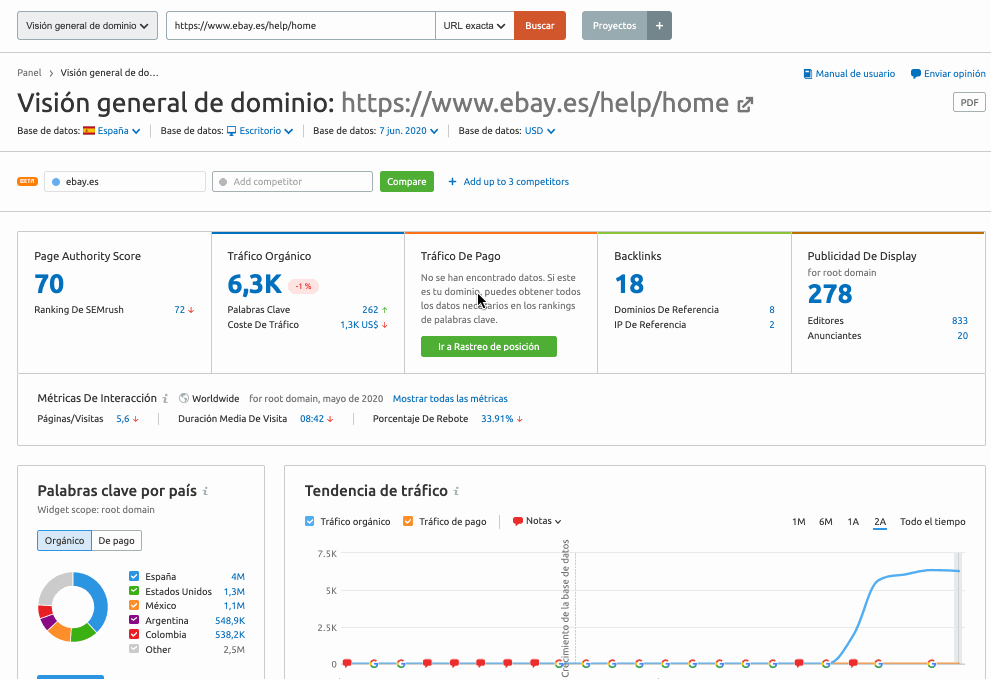
Task: Click the green Estados Unidos donut segment
Action: pyautogui.click(x=83, y=632)
